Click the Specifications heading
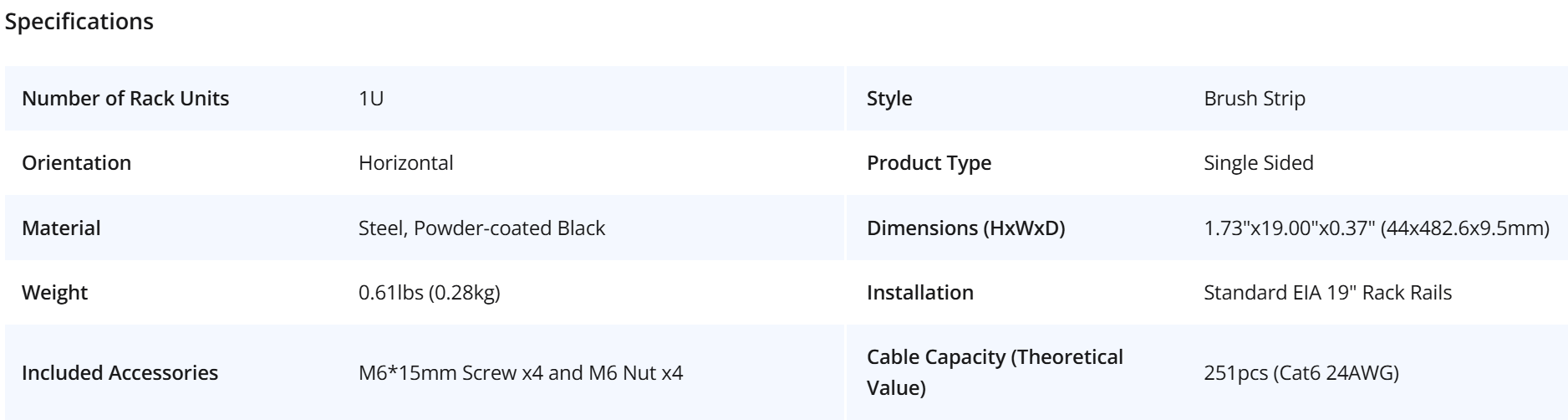The image size is (1568, 420). pyautogui.click(x=79, y=23)
